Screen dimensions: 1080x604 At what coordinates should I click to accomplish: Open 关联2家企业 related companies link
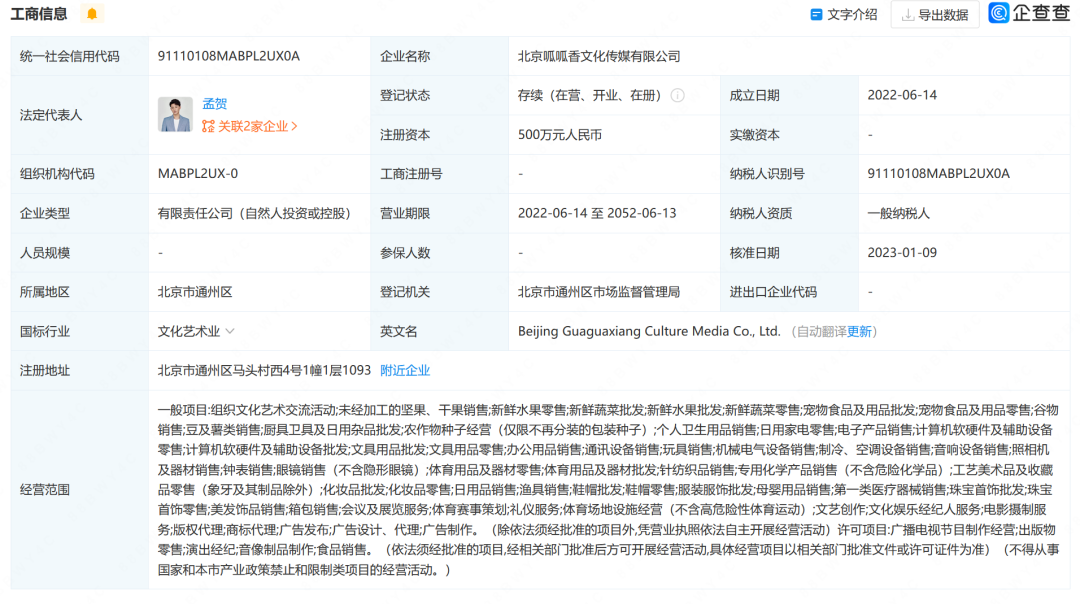[249, 126]
